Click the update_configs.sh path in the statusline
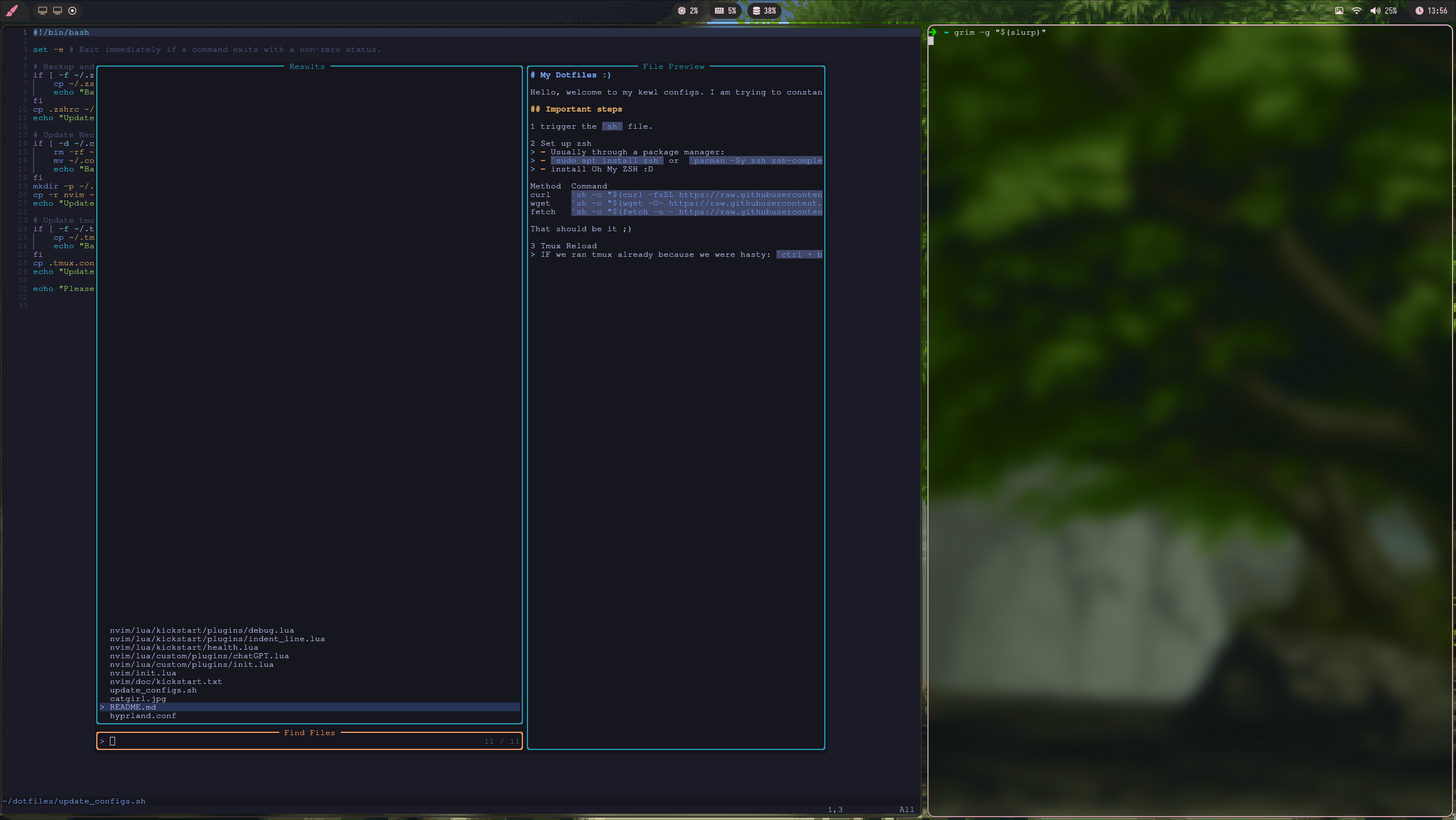 [73, 801]
